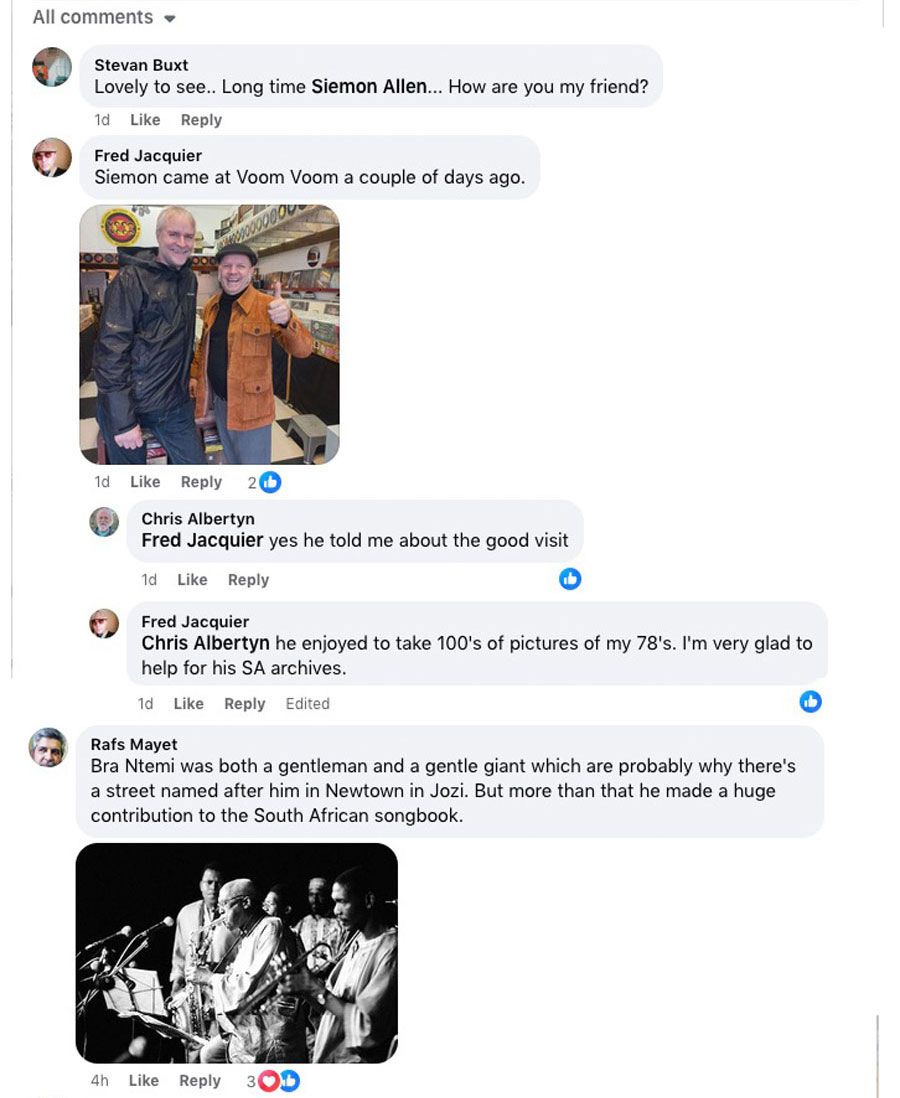Reply to Stevan Buxt's comment
The image size is (900, 1098).
click(201, 120)
